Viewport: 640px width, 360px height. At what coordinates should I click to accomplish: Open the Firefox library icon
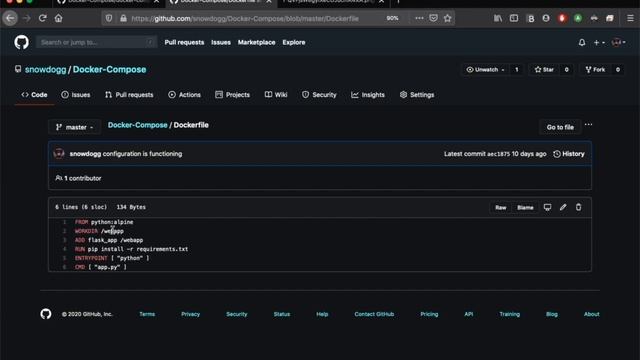coord(498,18)
